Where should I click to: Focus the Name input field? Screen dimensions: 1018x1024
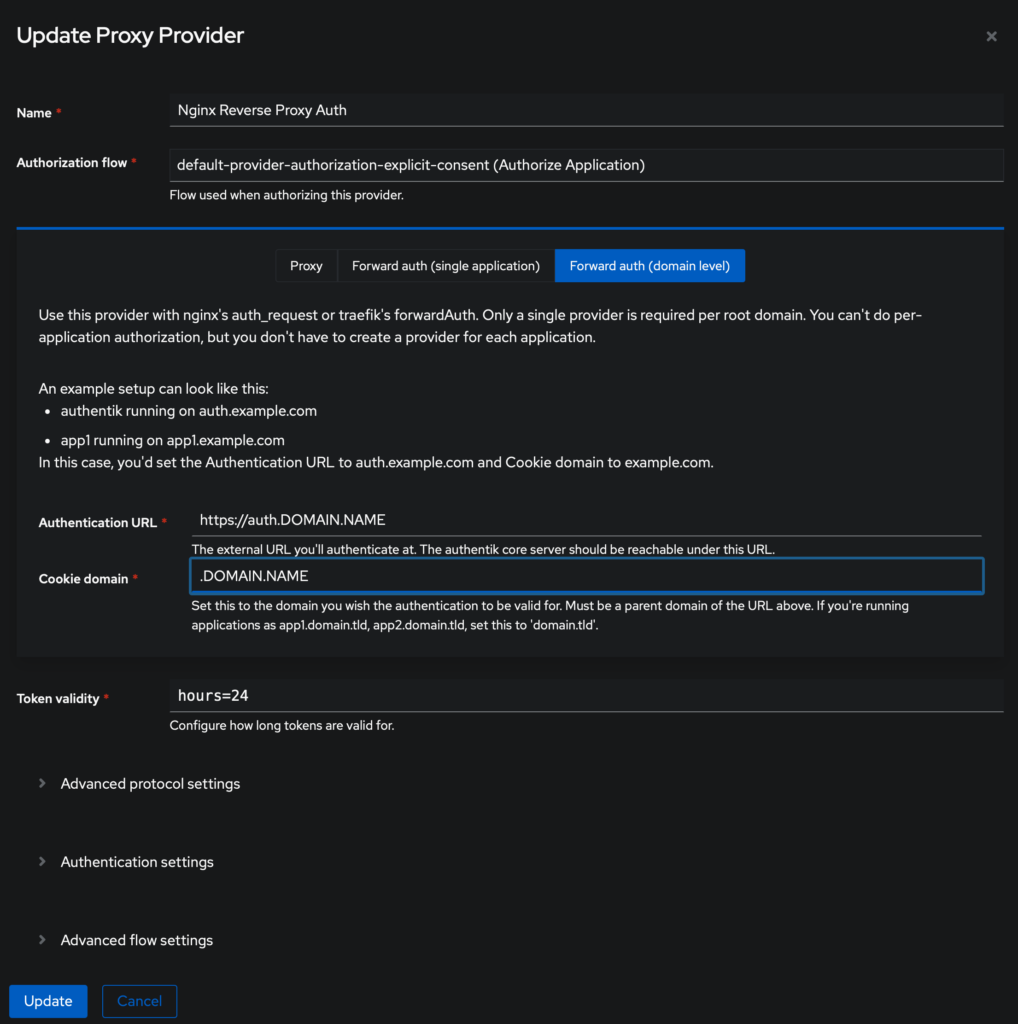586,110
